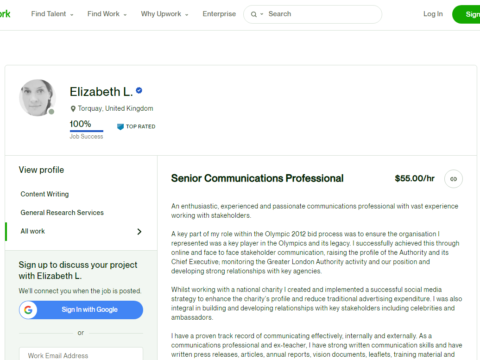Screen dimensions: 480x360
Task: Click the Work Email Address field
Action: [x=81, y=354]
